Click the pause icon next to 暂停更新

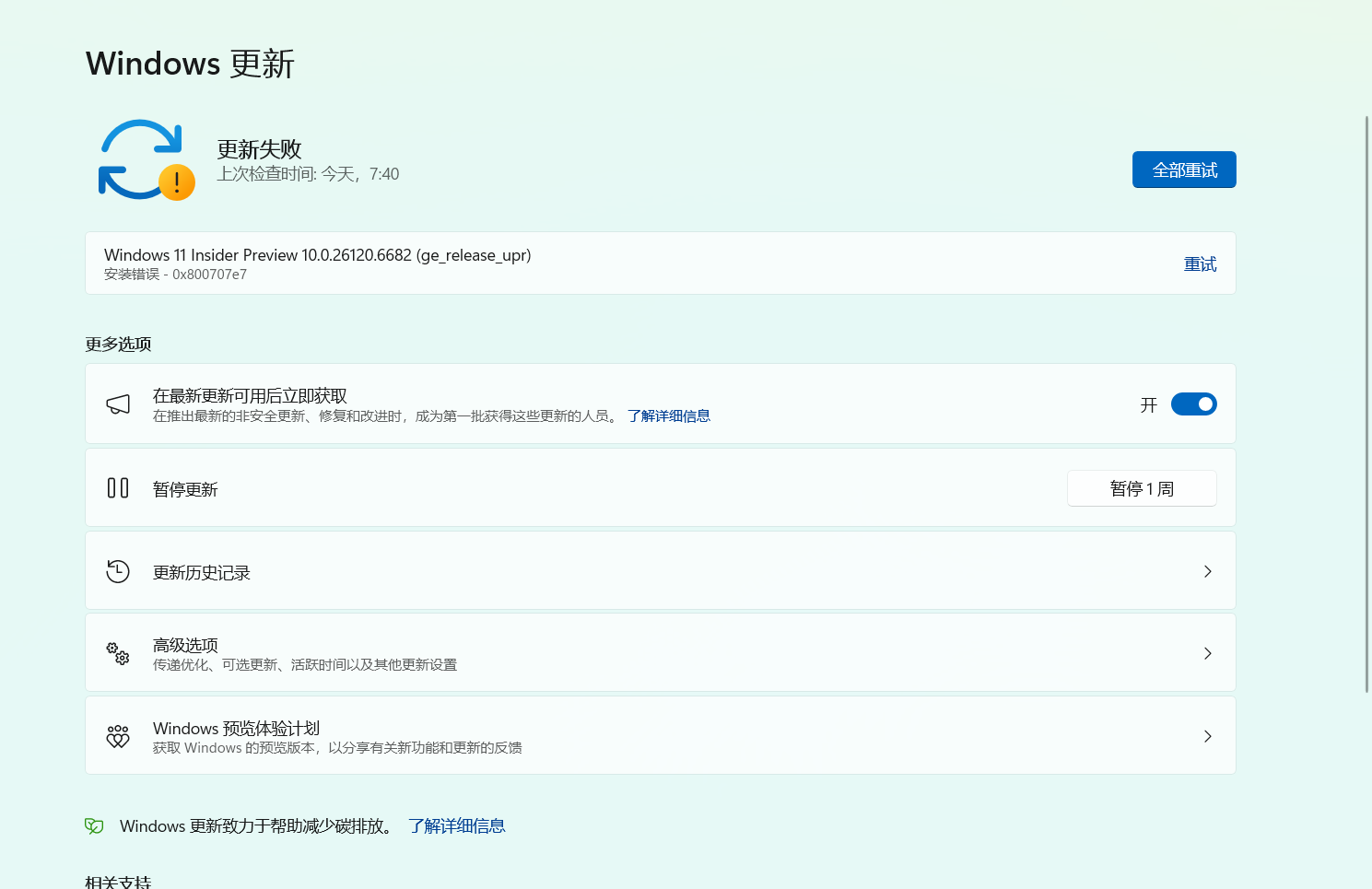118,488
